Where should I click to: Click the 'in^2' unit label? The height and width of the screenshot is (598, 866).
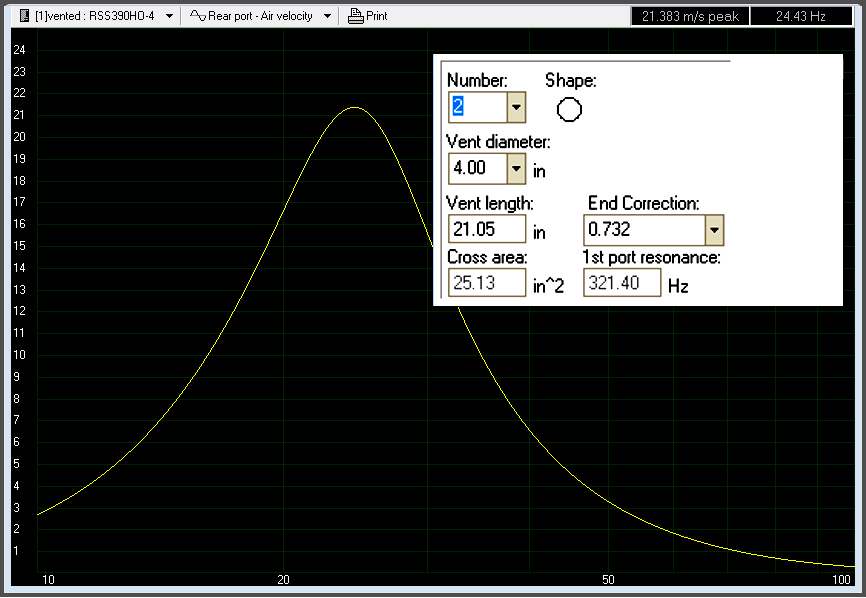point(548,286)
